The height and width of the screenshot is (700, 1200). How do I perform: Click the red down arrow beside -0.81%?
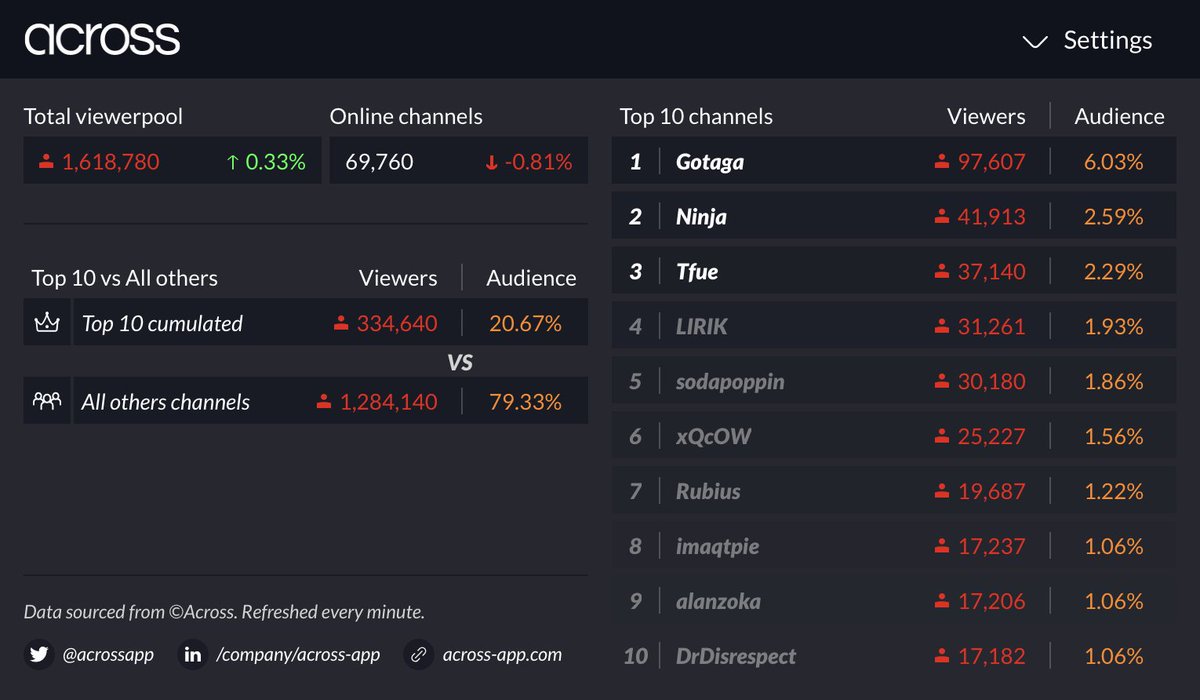pos(491,162)
